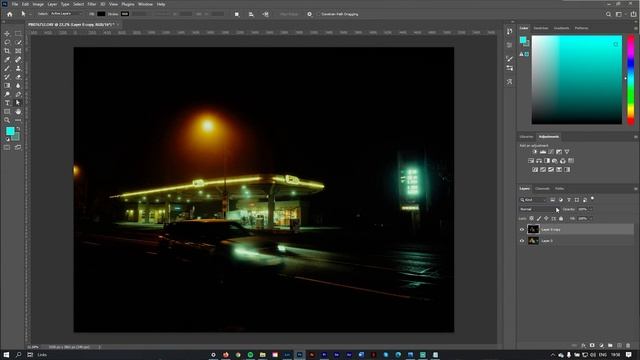640x360 pixels.
Task: Toggle the lock transparent pixels button
Action: (x=531, y=219)
